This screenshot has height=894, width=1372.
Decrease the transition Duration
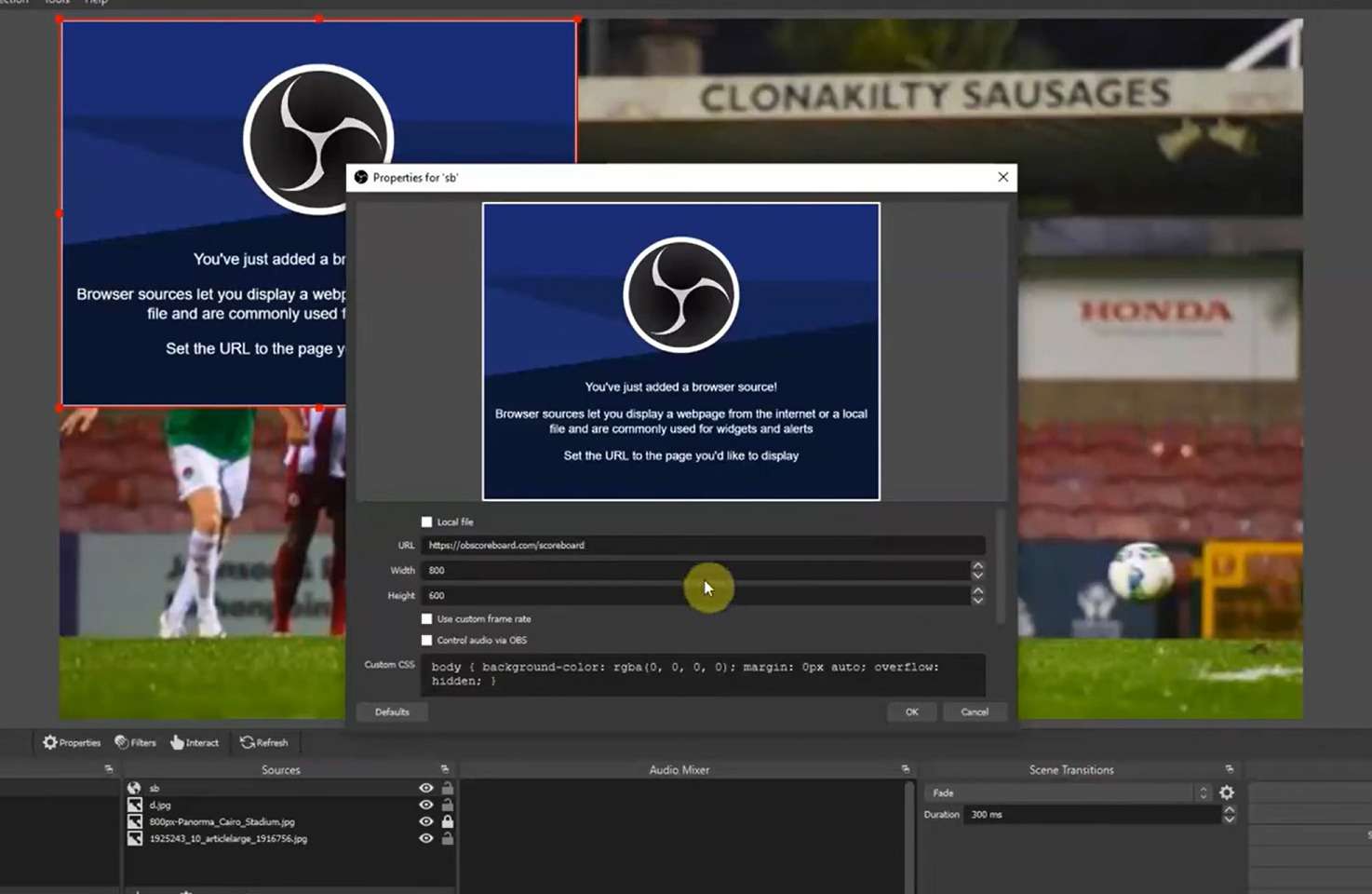click(1230, 819)
